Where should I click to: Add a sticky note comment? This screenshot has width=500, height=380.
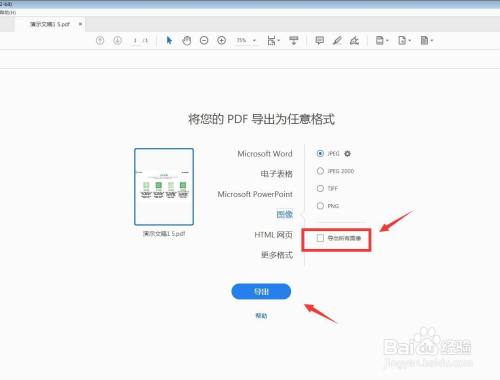pyautogui.click(x=319, y=41)
